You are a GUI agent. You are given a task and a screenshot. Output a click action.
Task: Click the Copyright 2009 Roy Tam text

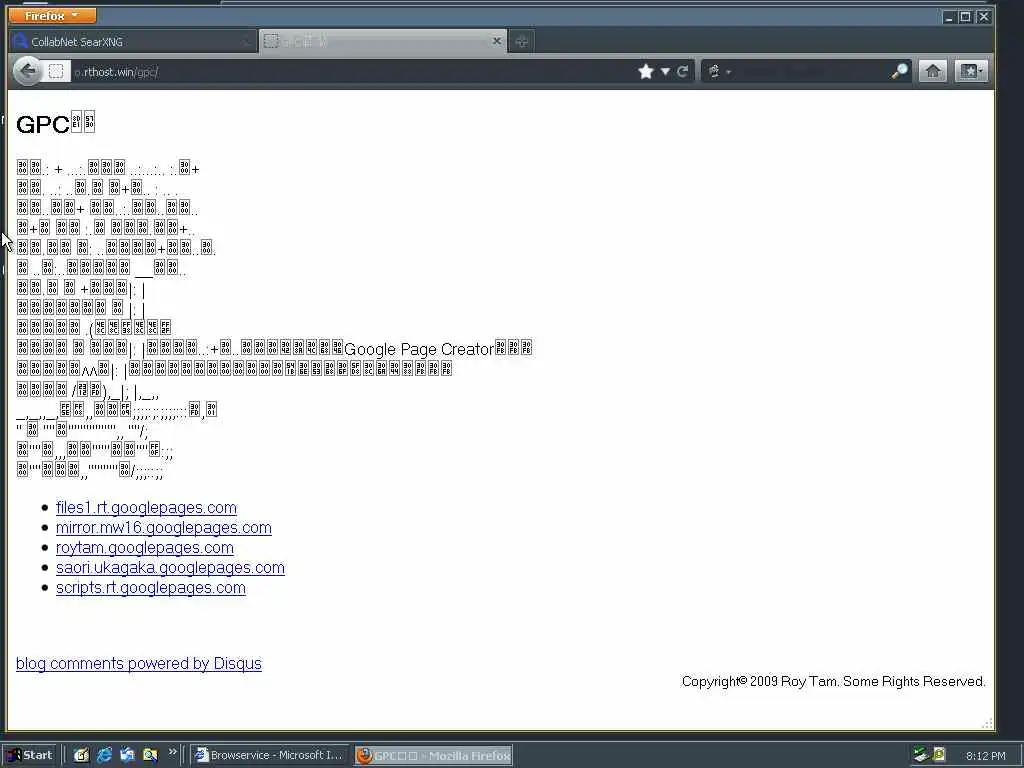point(833,681)
